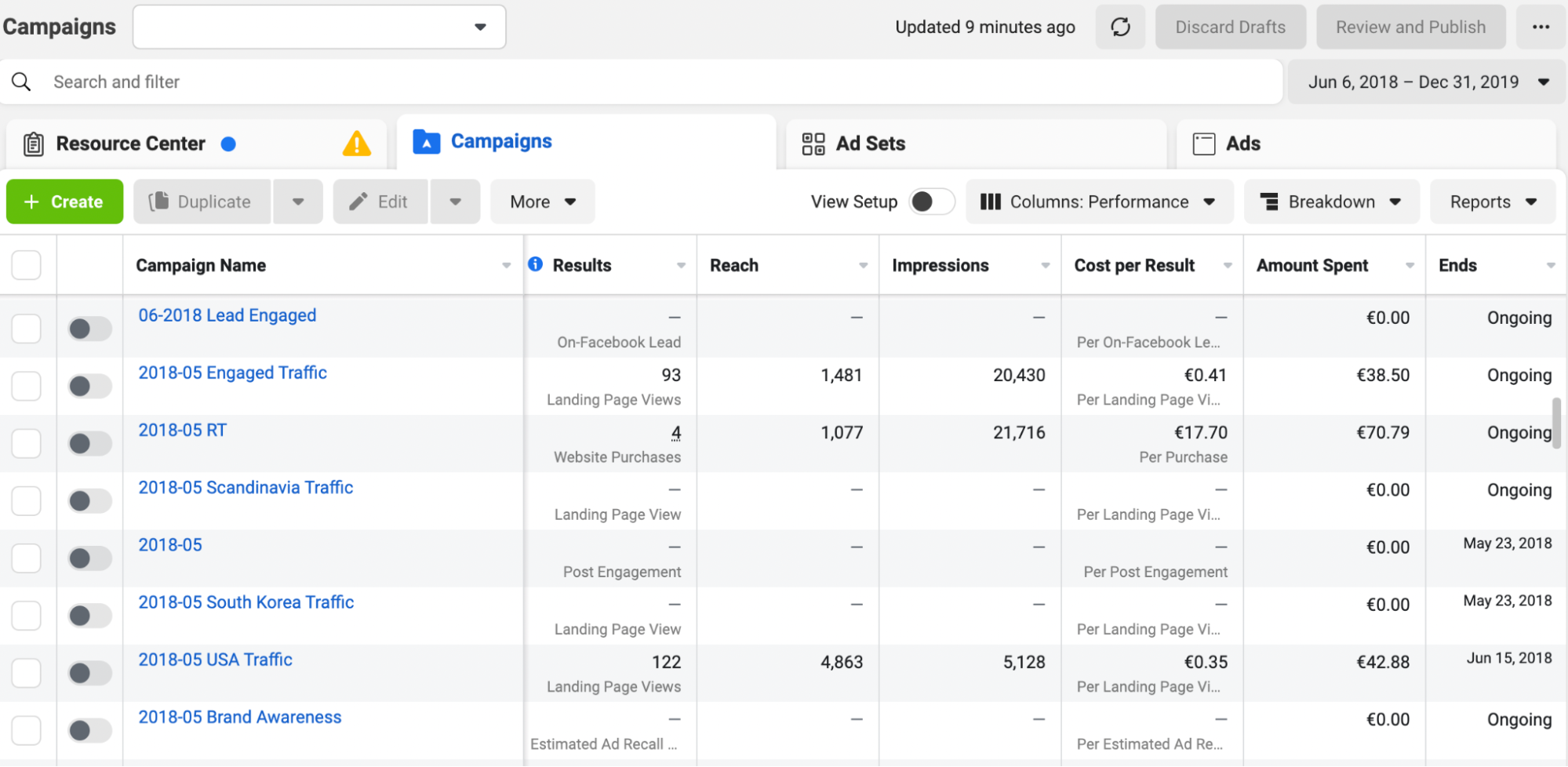Tick the select-all campaigns checkbox
Screen dimensions: 1568x767
[x=27, y=265]
